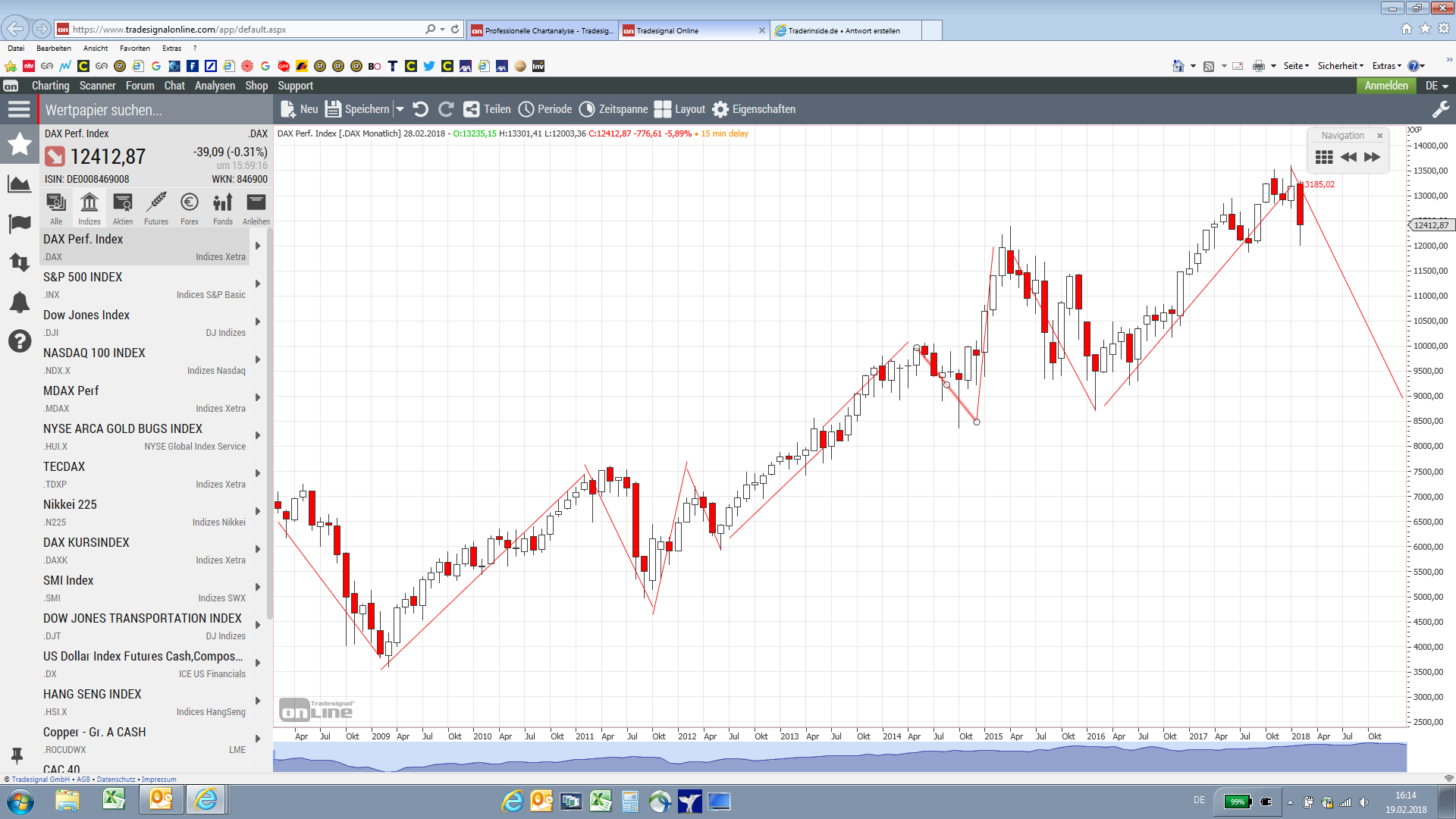This screenshot has width=1456, height=819.
Task: Open the Speichern dropdown arrow
Action: [x=400, y=109]
